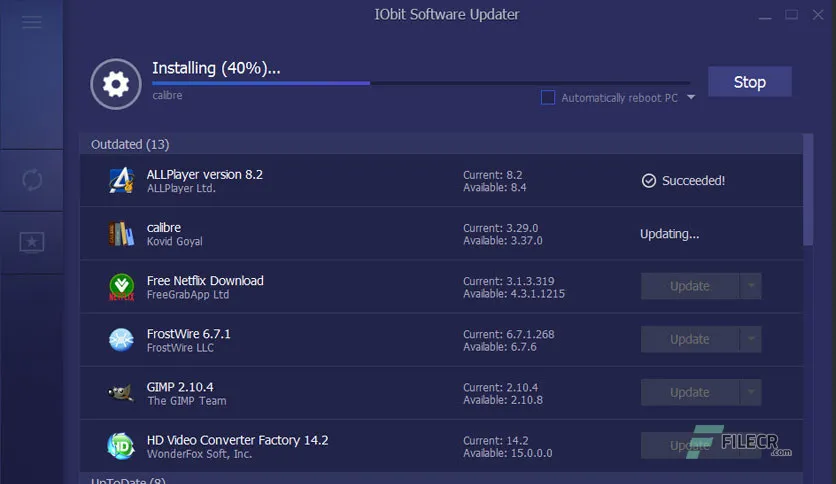Select the FrostWire 6.7.1 name
Screen dimensions: 836x484
click(189, 334)
